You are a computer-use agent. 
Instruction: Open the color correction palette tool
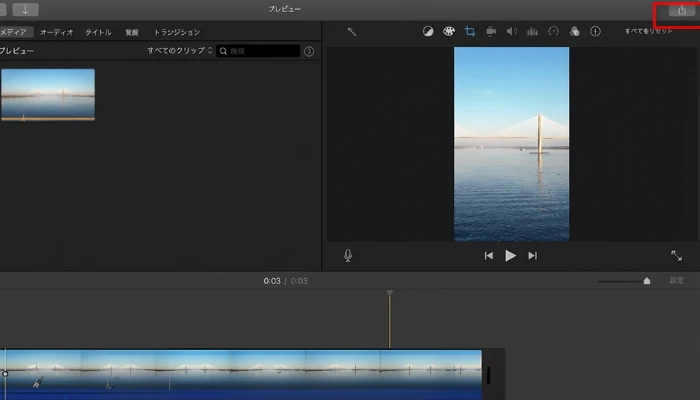point(449,32)
